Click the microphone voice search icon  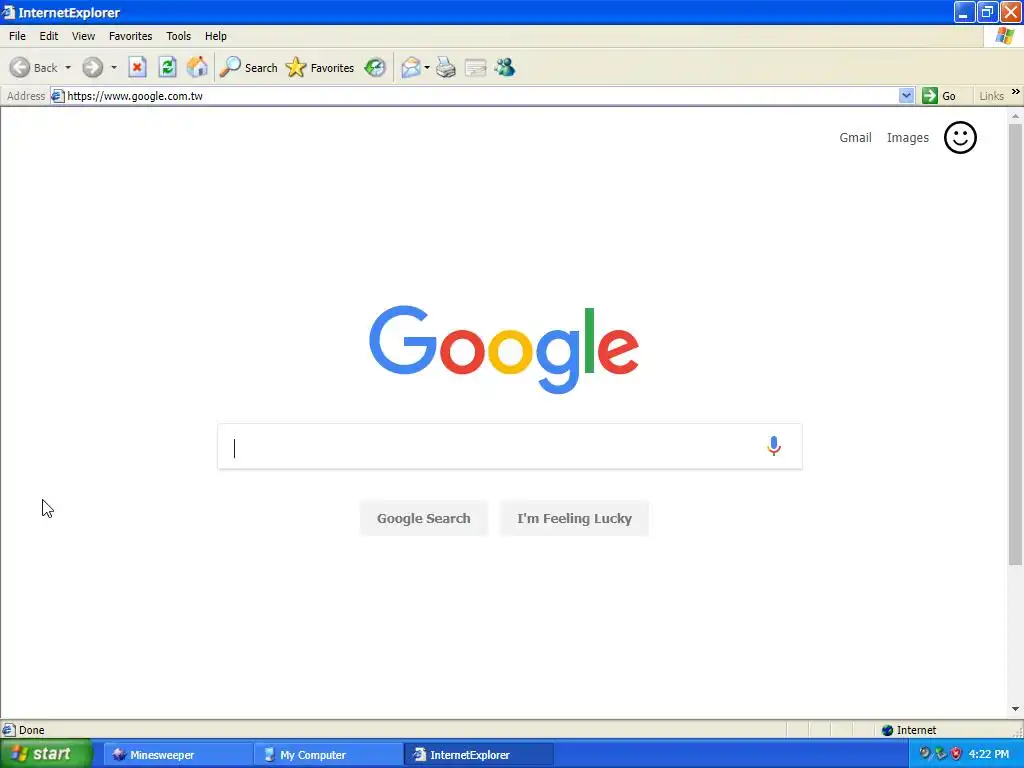click(774, 446)
